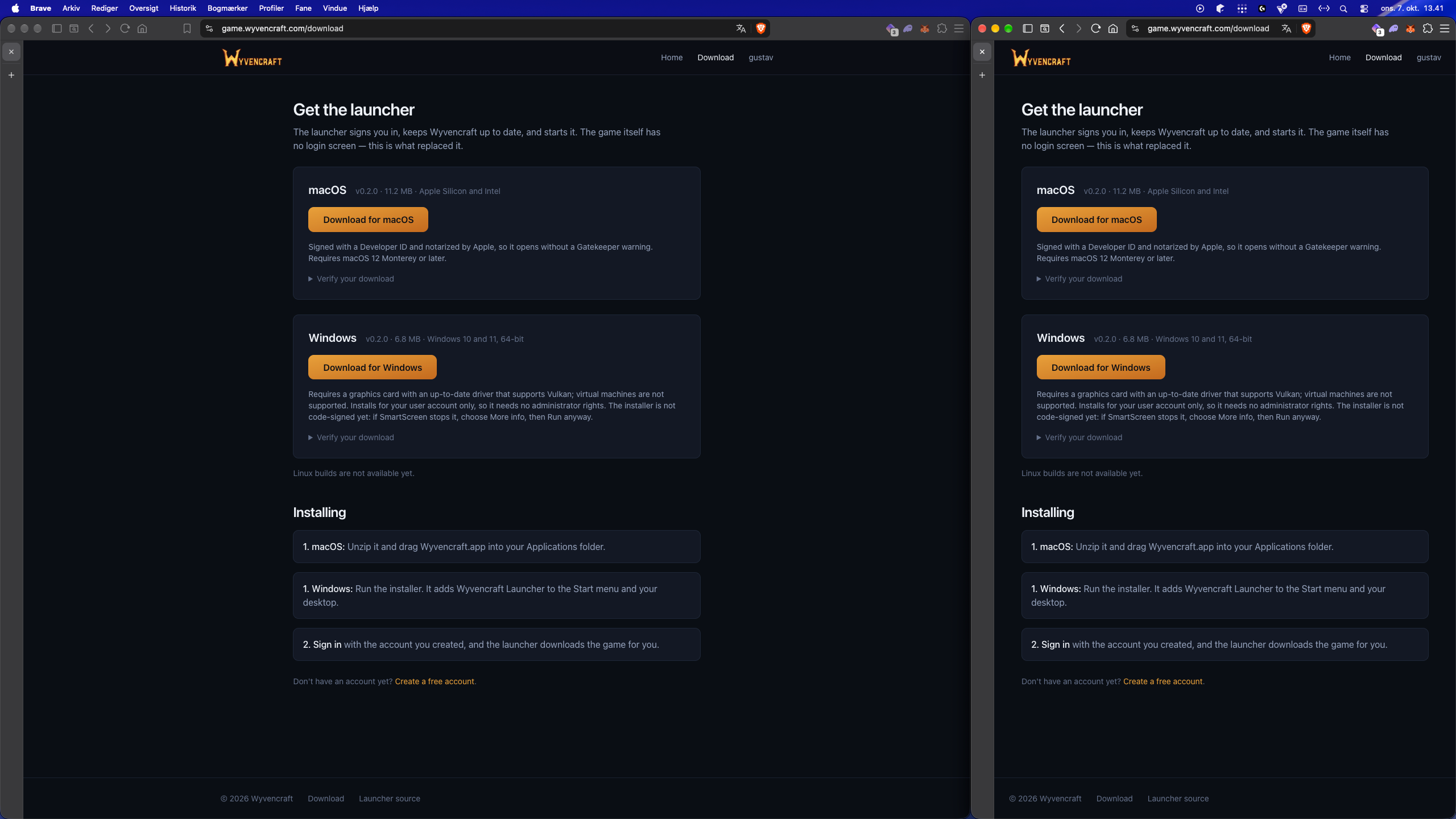Toggle sidebar panel icon in right window

coord(1028,28)
